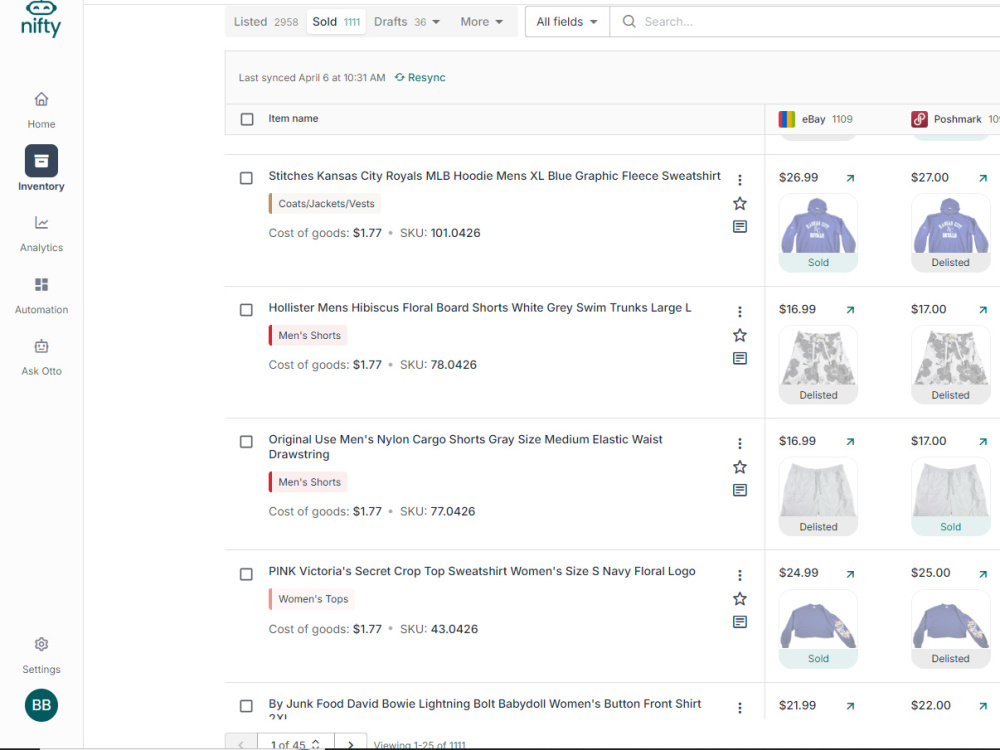This screenshot has height=750, width=1000.
Task: Star the PINK crop top sweatshirt
Action: coord(740,599)
